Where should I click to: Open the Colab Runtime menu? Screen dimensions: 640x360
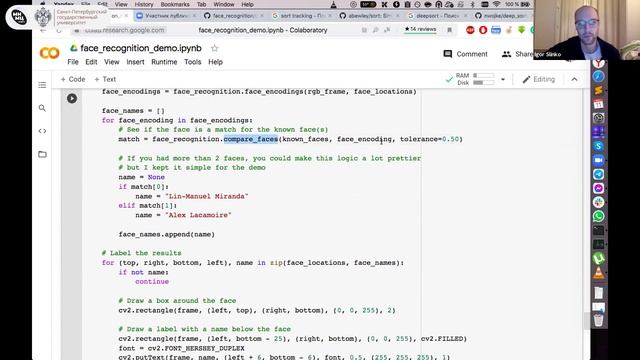(x=164, y=62)
